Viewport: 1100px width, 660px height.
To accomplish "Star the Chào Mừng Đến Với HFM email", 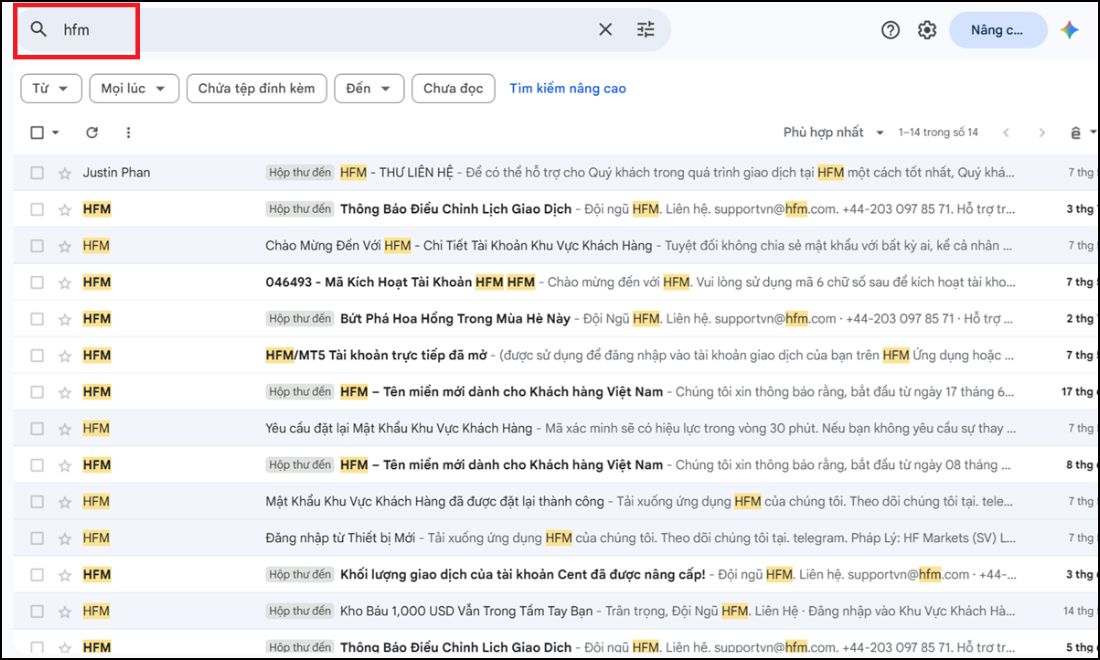I will click(65, 246).
